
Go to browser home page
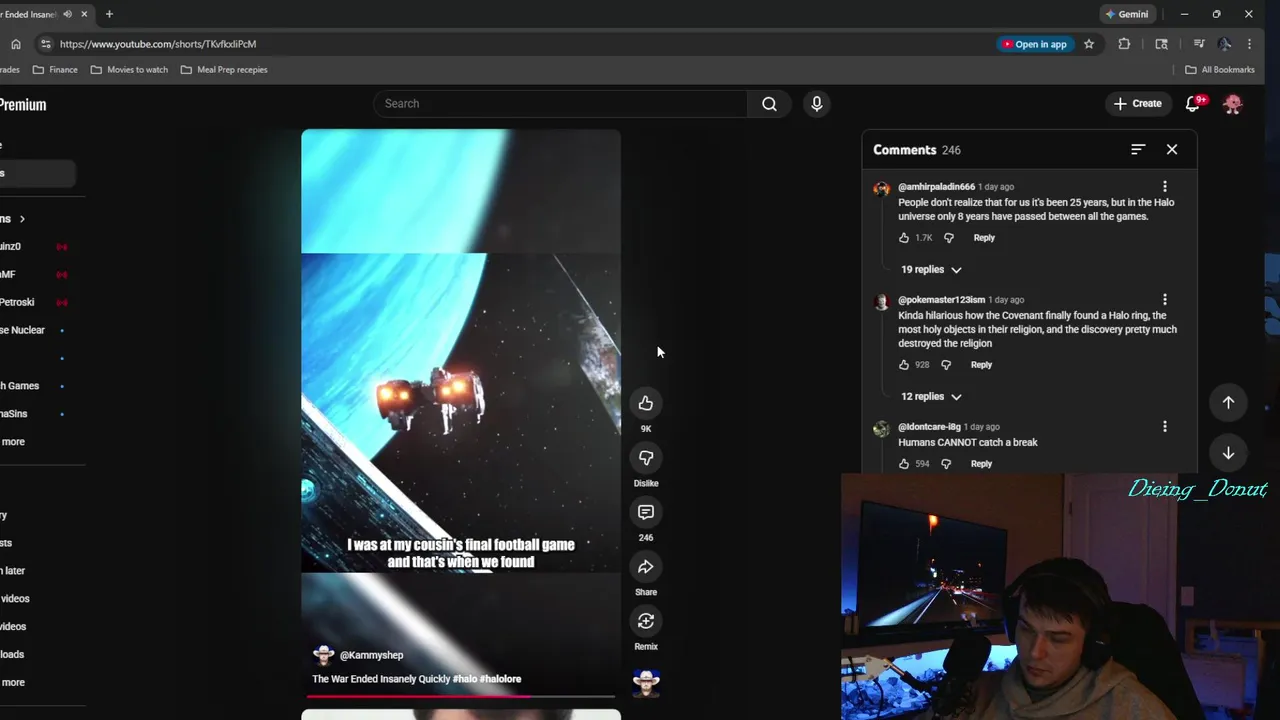(16, 44)
